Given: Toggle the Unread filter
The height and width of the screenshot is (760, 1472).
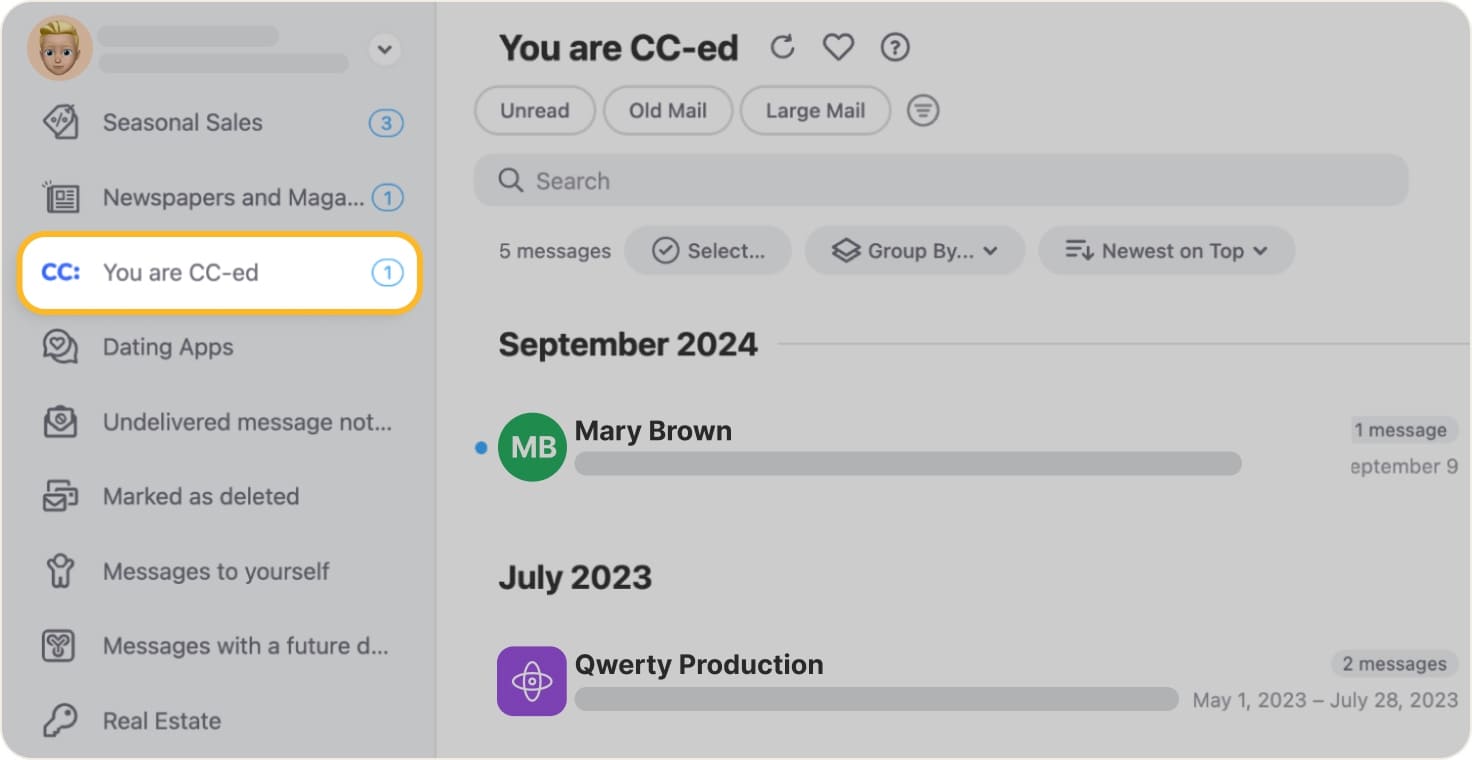Looking at the screenshot, I should click(534, 110).
